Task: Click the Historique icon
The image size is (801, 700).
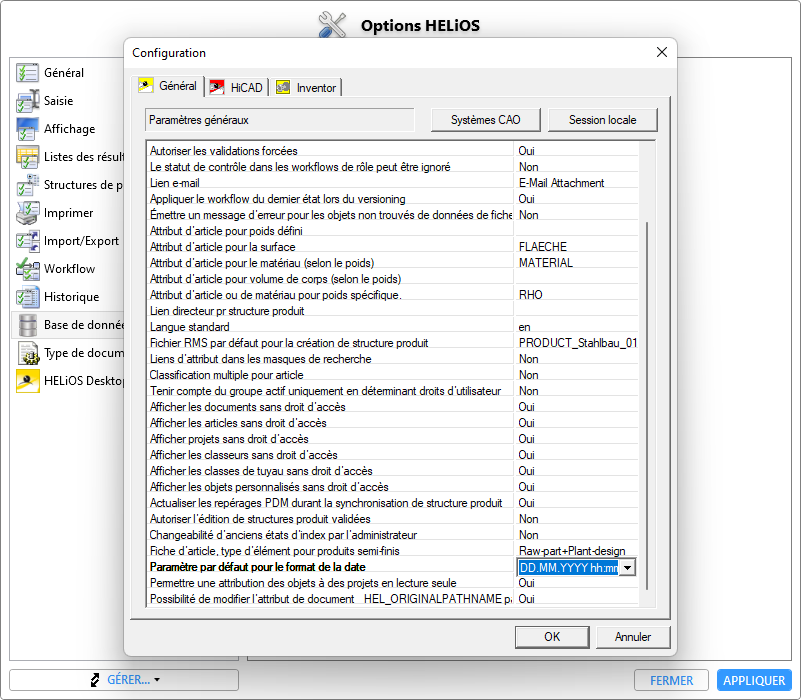Action: tap(27, 297)
